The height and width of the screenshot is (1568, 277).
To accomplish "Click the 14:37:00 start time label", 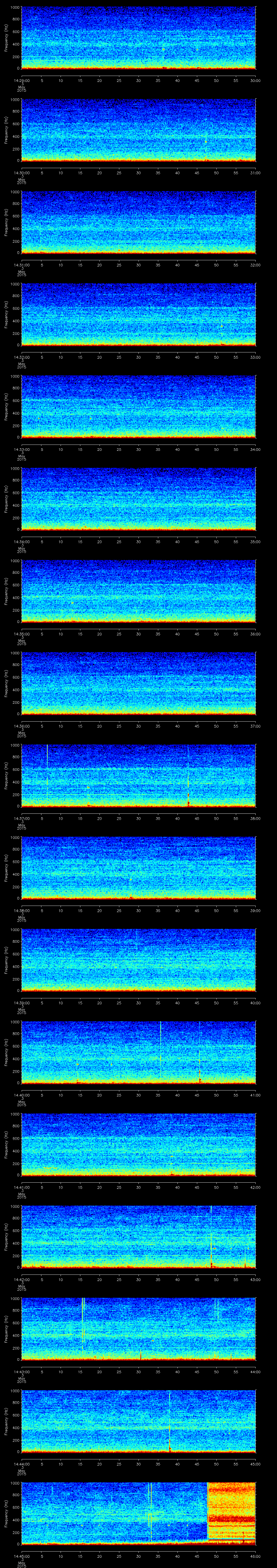I will 21,818.
